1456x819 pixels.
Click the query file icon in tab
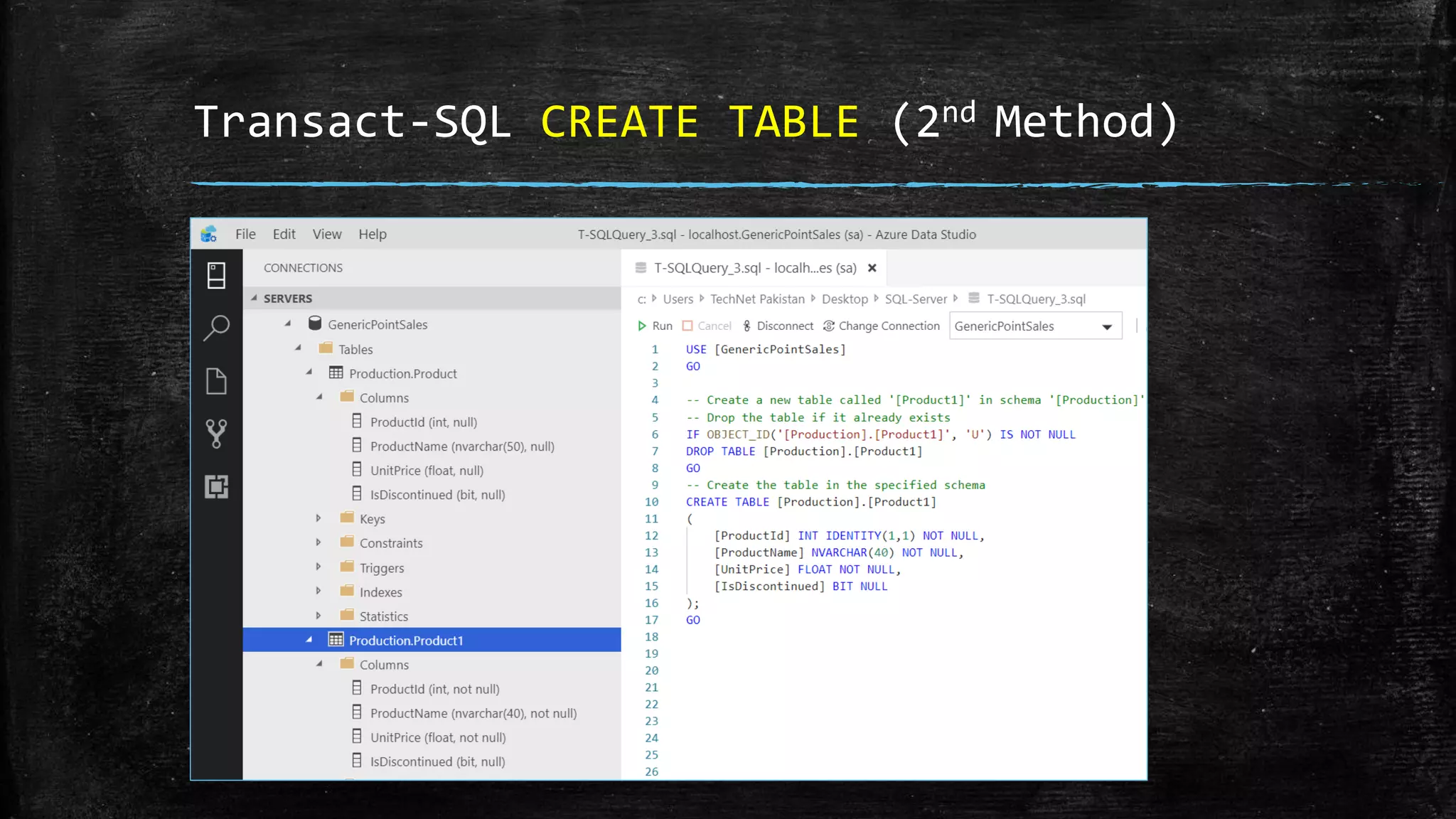click(x=641, y=268)
